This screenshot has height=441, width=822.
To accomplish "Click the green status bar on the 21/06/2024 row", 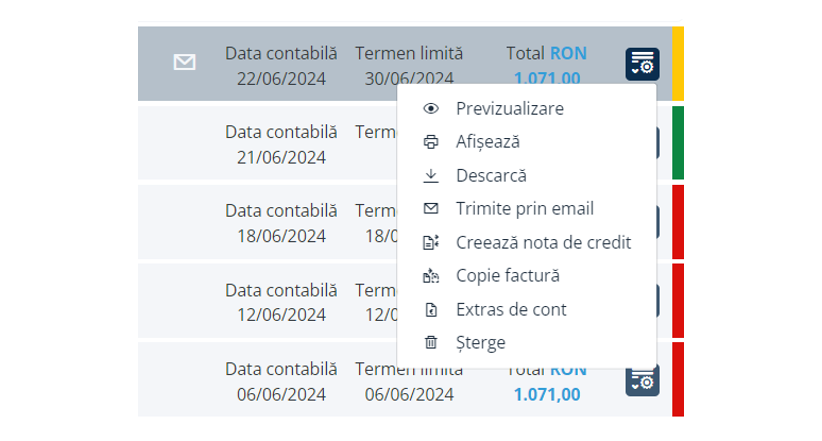I will pos(677,143).
